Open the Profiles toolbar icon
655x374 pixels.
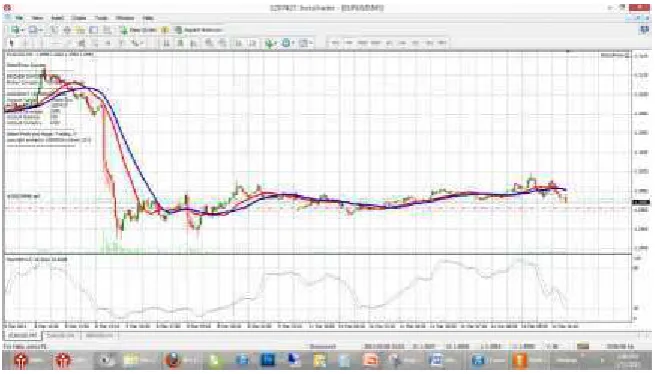point(33,30)
